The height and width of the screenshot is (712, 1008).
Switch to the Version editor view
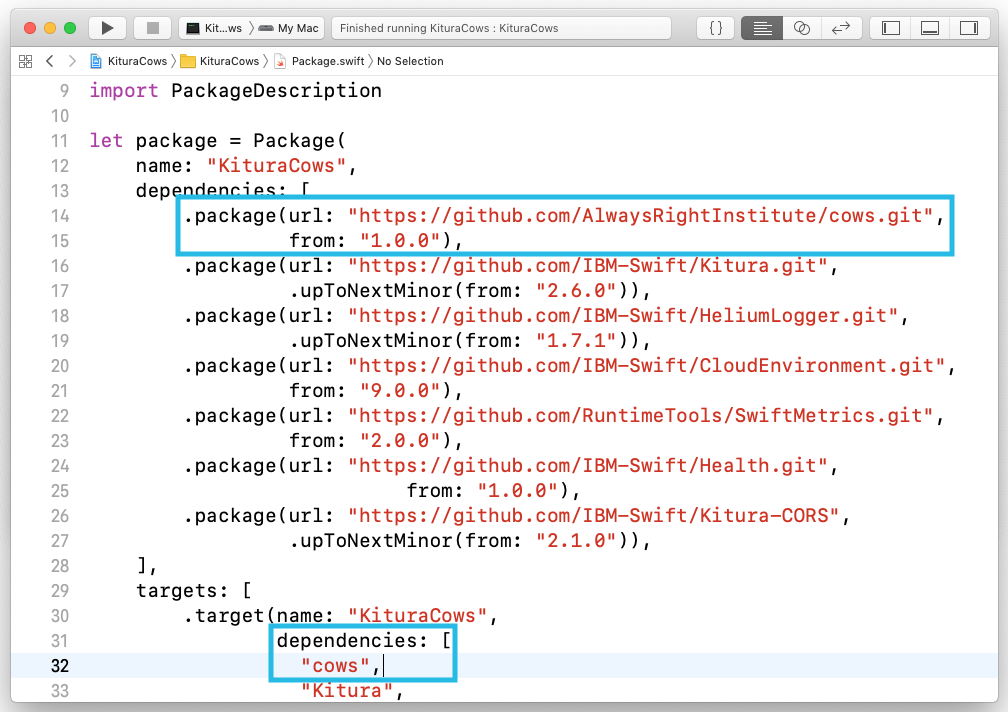[x=841, y=28]
